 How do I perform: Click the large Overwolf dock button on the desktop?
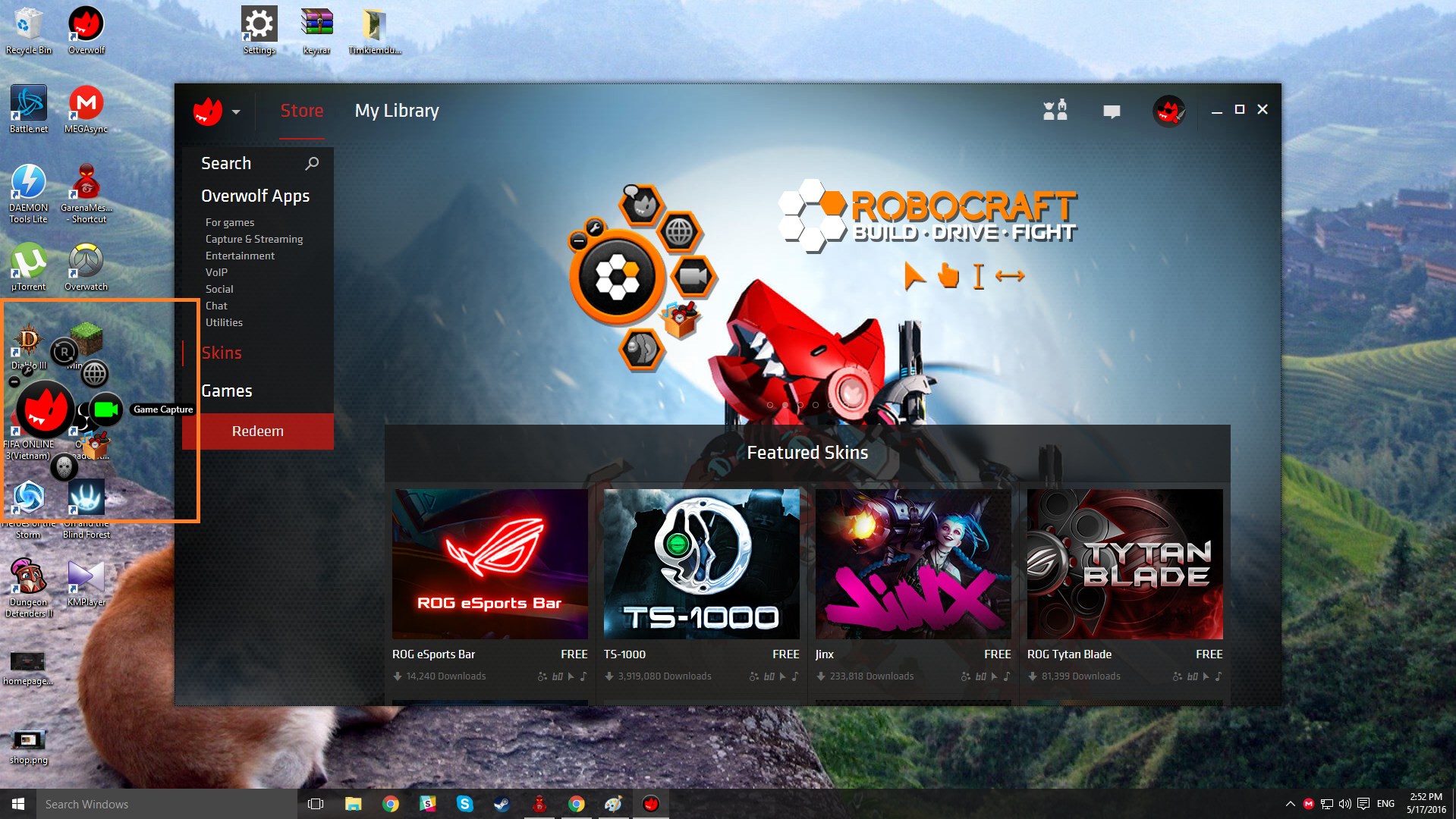[46, 410]
